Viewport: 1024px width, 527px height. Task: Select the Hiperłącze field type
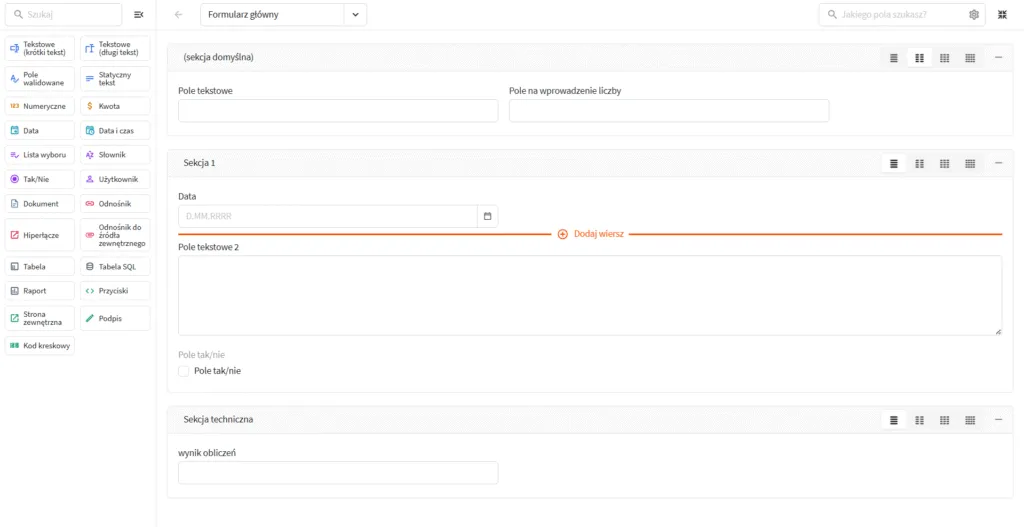[x=40, y=235]
